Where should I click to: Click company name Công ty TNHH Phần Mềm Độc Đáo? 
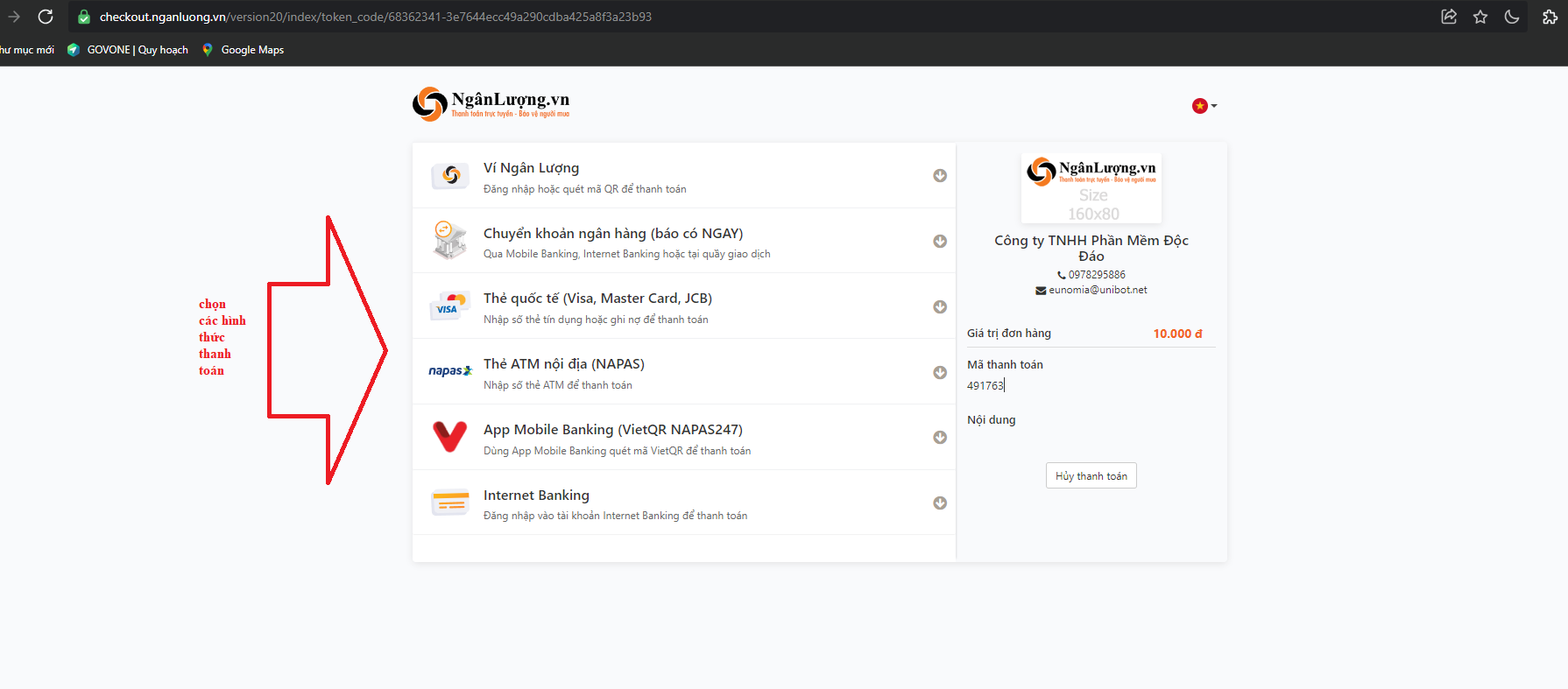pos(1091,248)
